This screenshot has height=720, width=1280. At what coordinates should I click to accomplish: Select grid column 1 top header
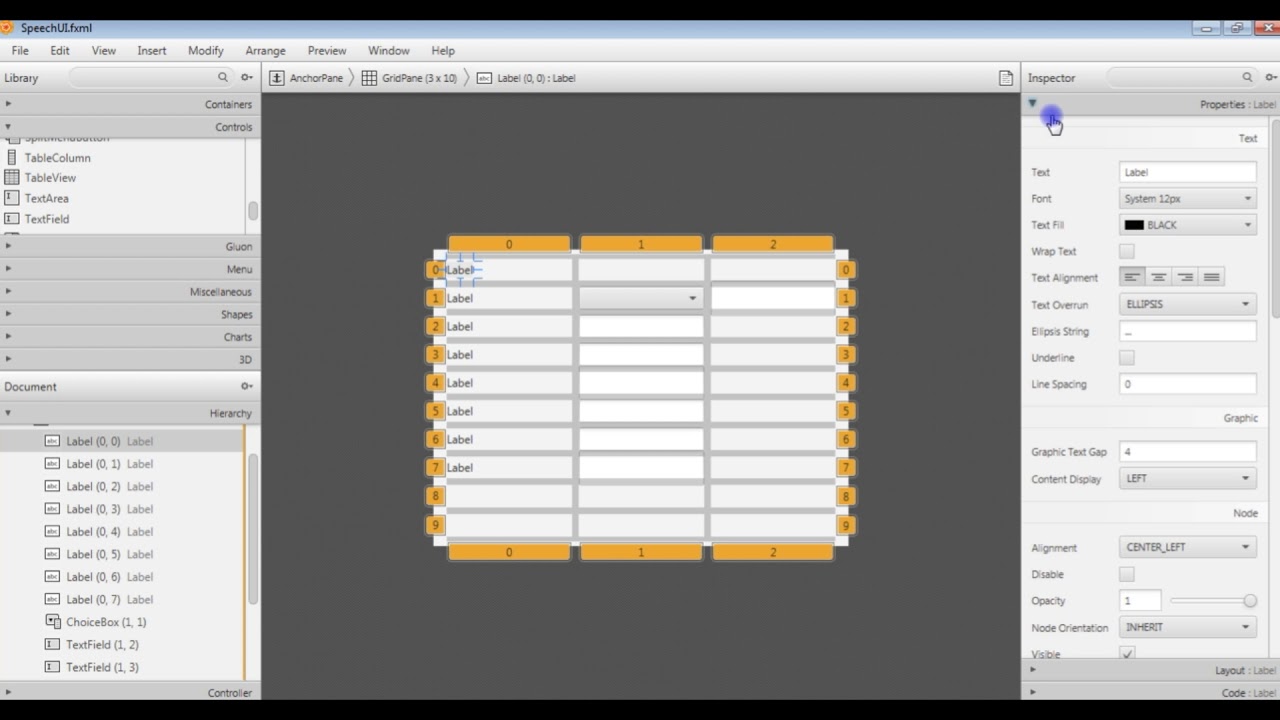point(641,244)
